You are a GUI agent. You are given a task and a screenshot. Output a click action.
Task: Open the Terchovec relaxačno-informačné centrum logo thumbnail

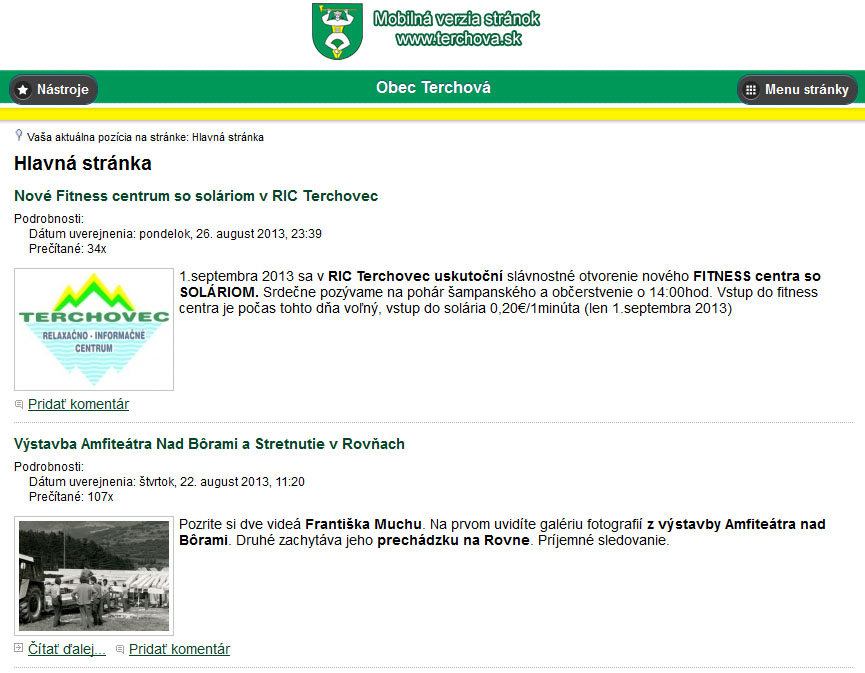tap(93, 327)
